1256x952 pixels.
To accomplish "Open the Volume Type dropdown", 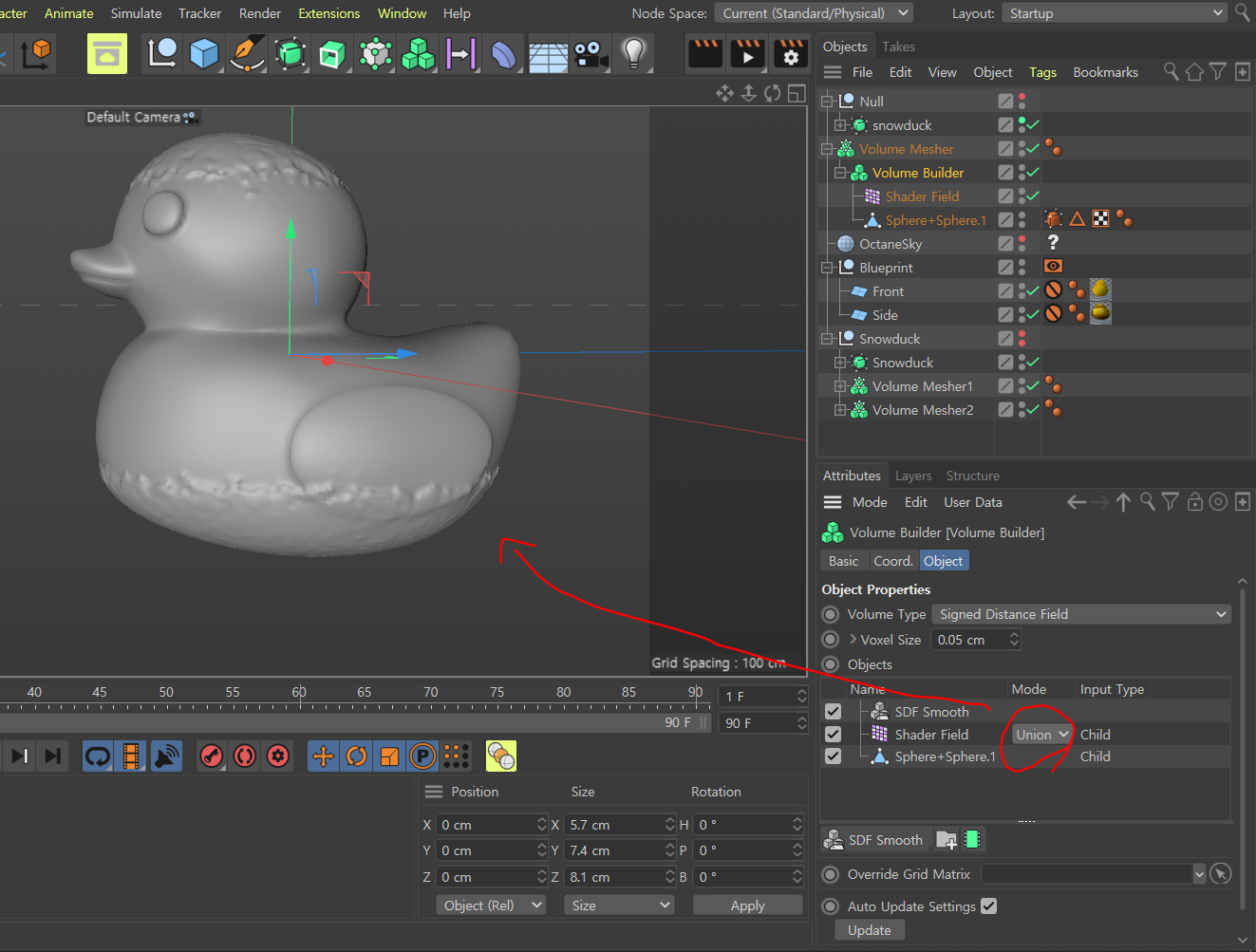I will (x=1081, y=614).
